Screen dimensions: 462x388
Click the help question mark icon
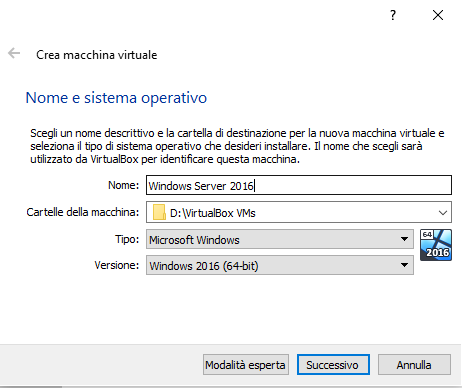pos(393,15)
